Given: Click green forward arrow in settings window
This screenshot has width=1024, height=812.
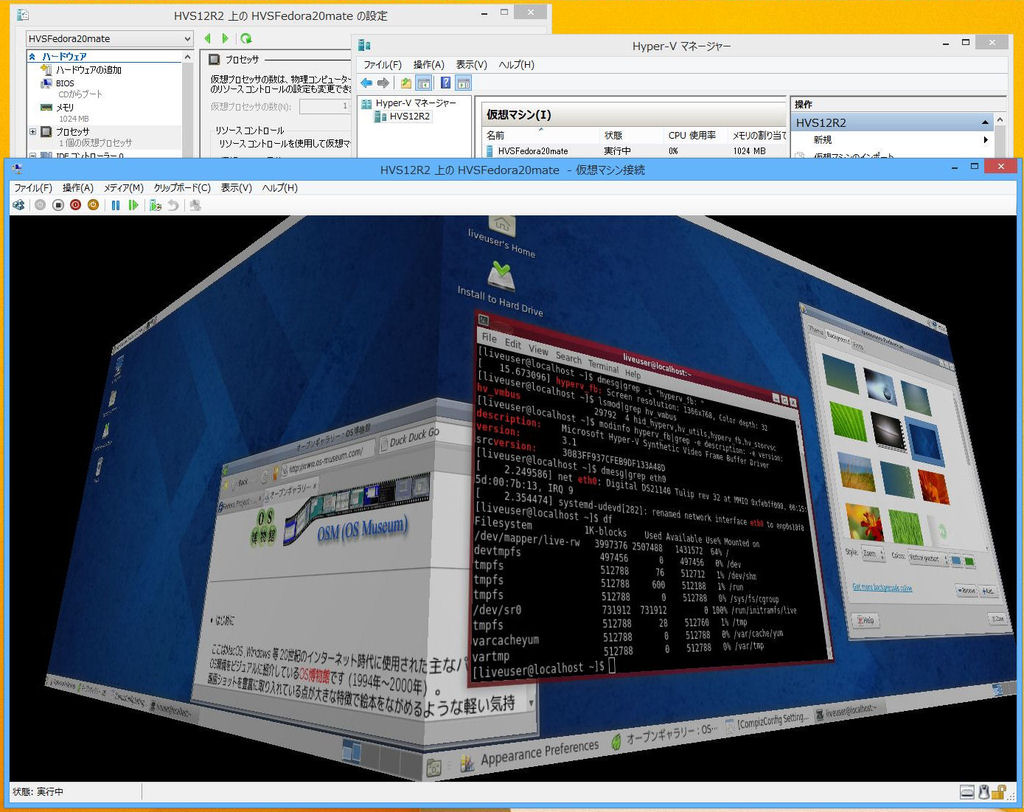Looking at the screenshot, I should coord(225,39).
